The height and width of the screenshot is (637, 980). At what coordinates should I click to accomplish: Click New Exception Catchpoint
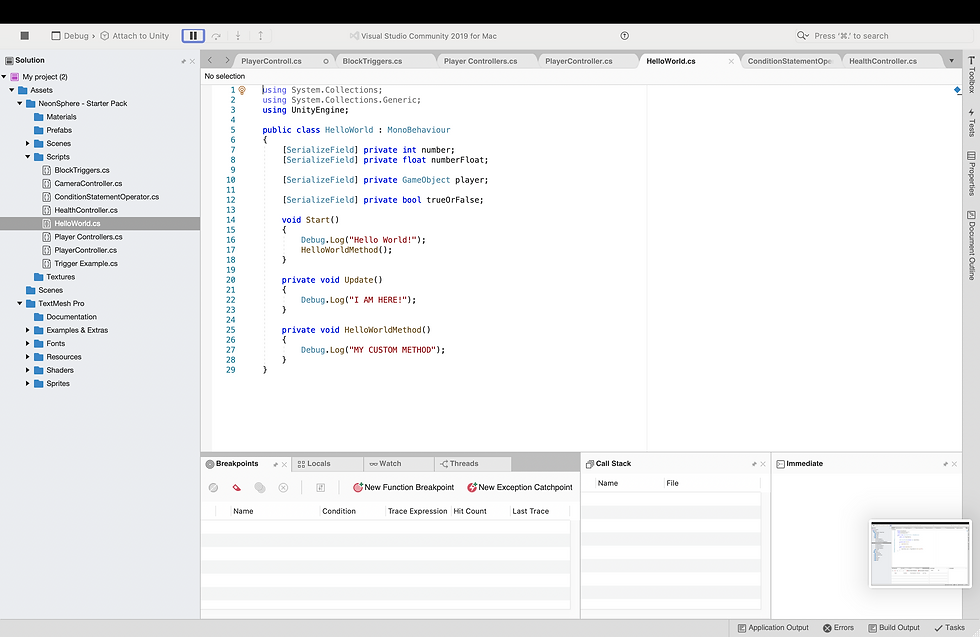click(519, 488)
